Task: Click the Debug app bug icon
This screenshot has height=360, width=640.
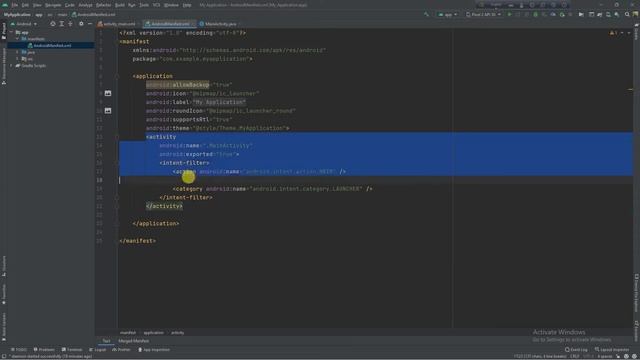Action: (x=536, y=14)
